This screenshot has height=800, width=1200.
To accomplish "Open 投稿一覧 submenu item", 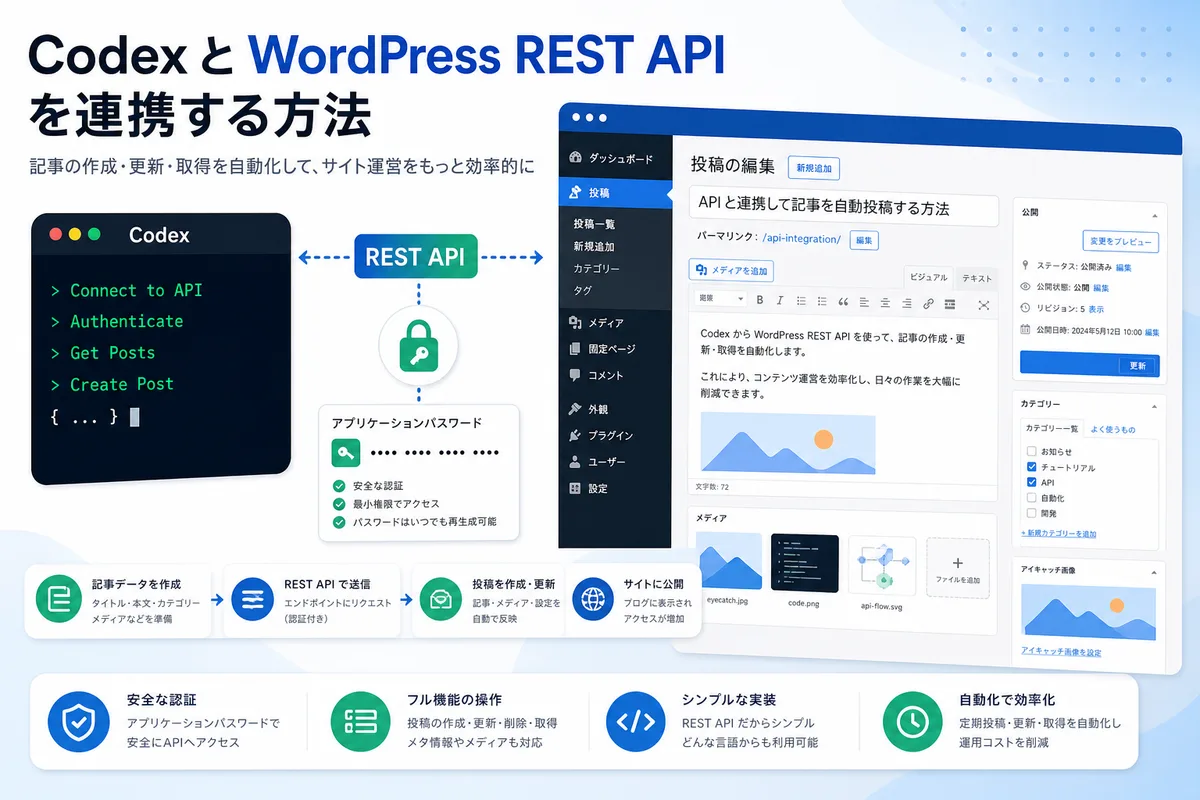I will 594,223.
